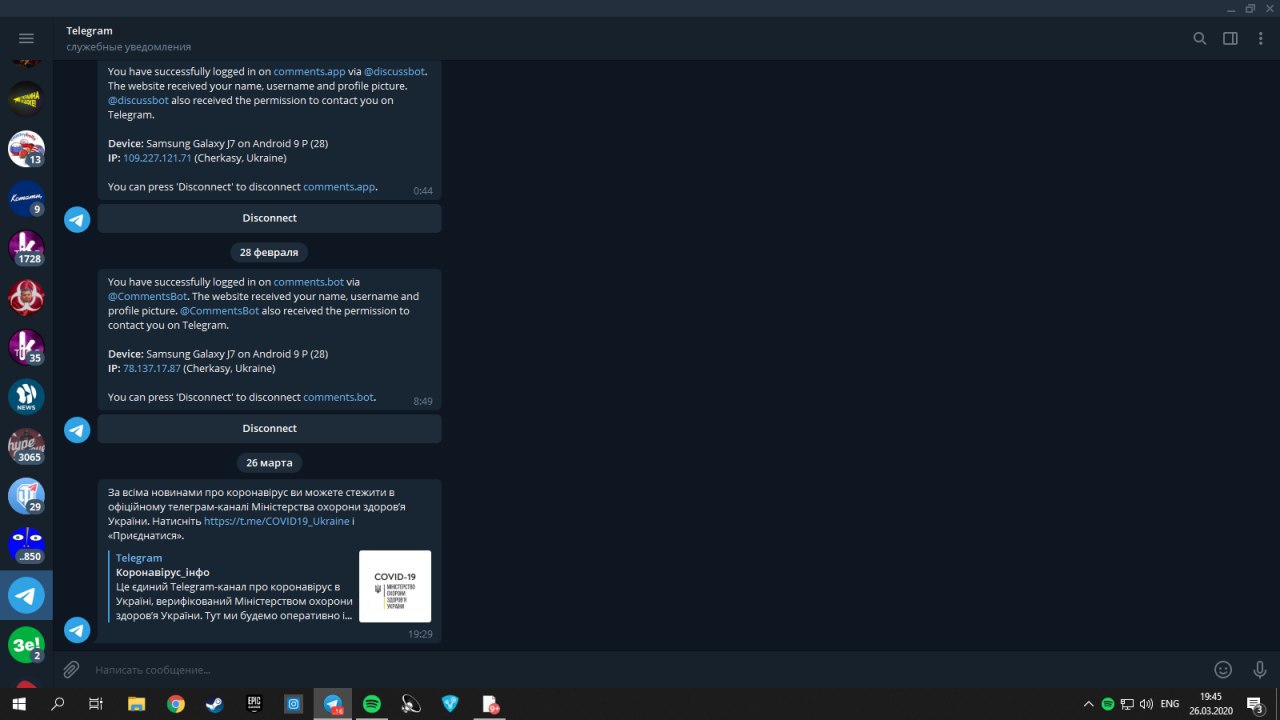
Task: Open network status icon in system tray
Action: click(1127, 704)
